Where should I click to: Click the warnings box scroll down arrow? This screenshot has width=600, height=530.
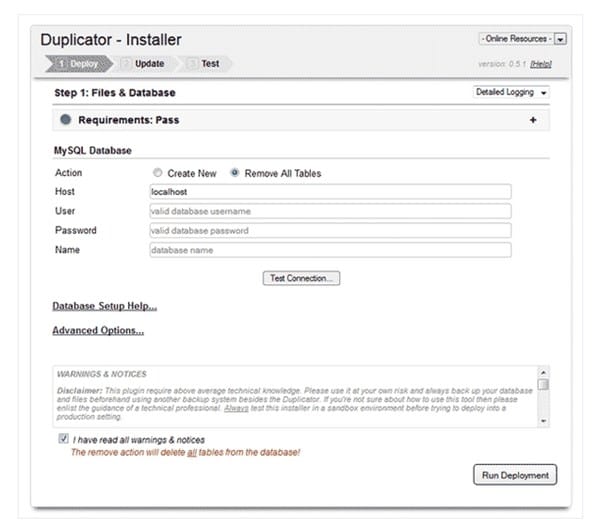tap(543, 421)
